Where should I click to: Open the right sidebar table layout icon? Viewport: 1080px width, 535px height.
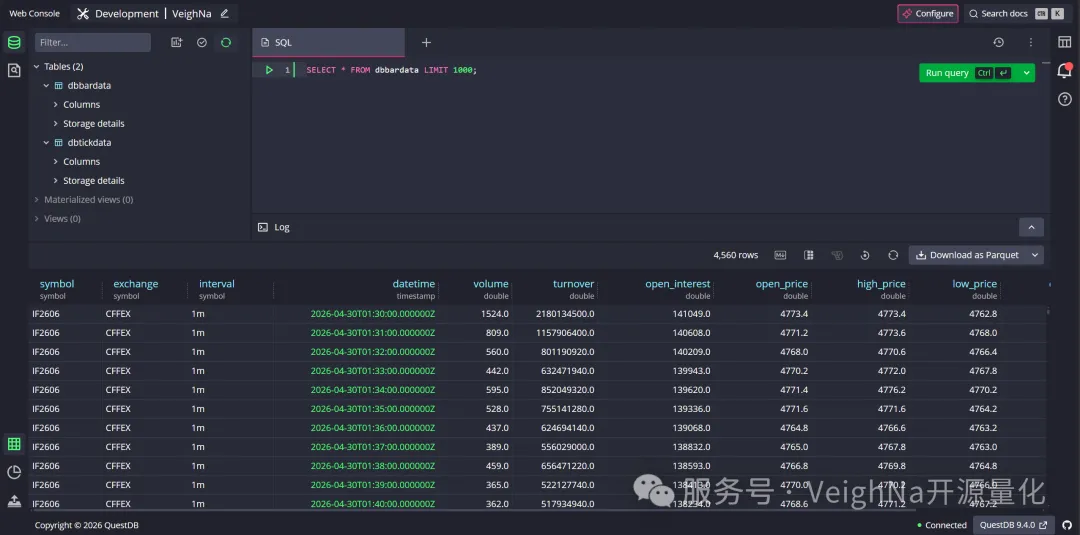[x=1065, y=43]
